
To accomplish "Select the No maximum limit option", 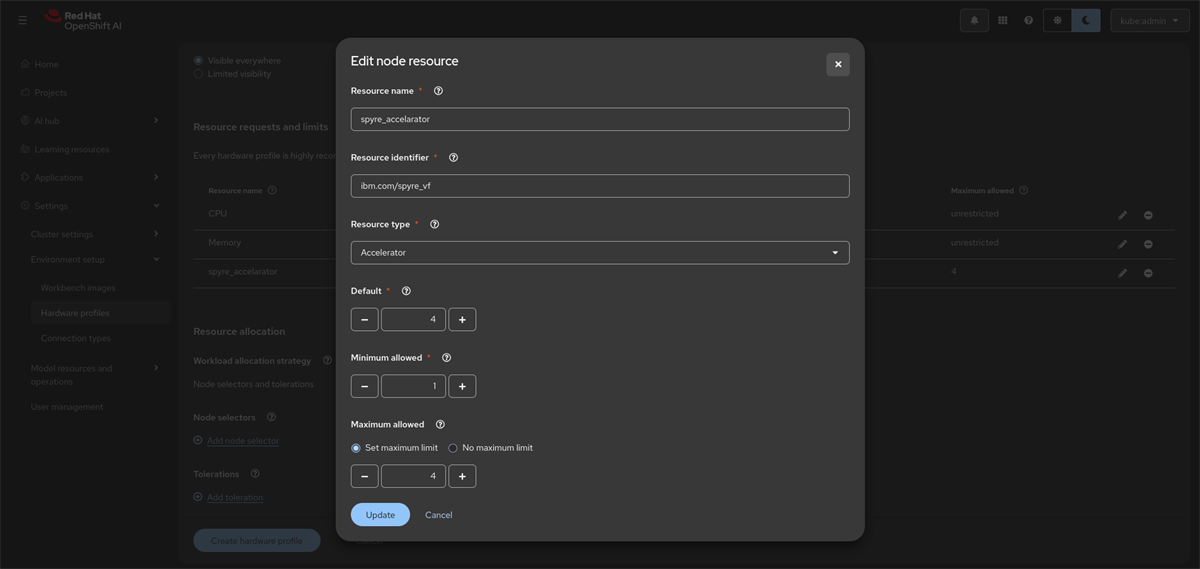I will (x=453, y=448).
